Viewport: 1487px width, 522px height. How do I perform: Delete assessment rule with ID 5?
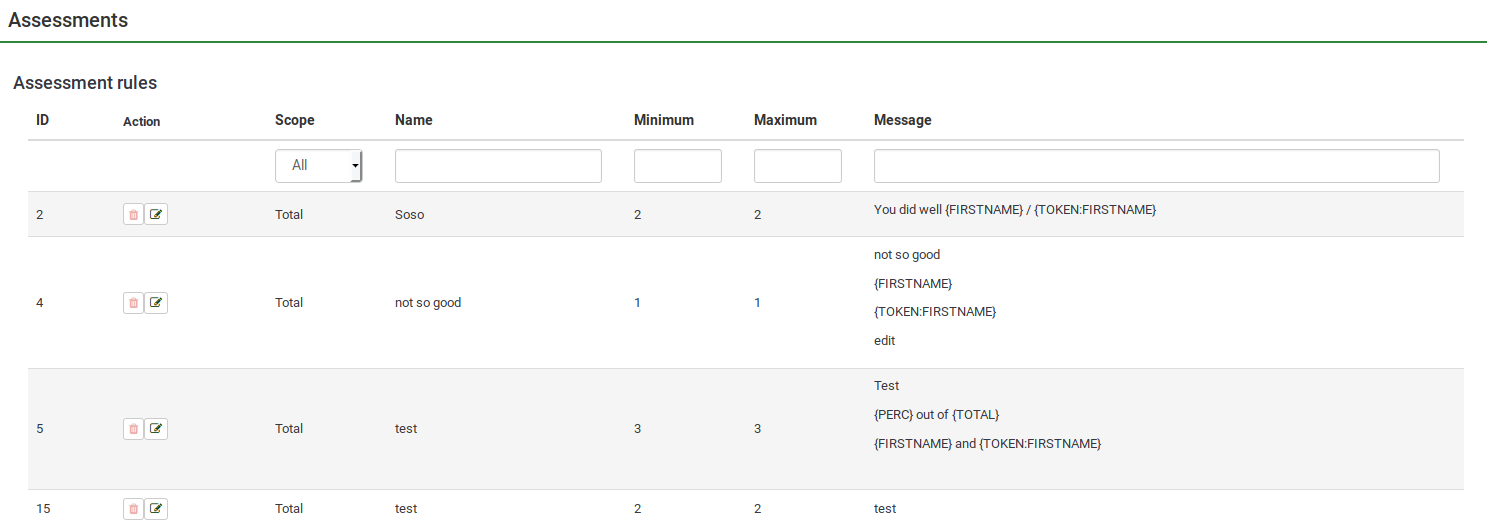(x=133, y=429)
